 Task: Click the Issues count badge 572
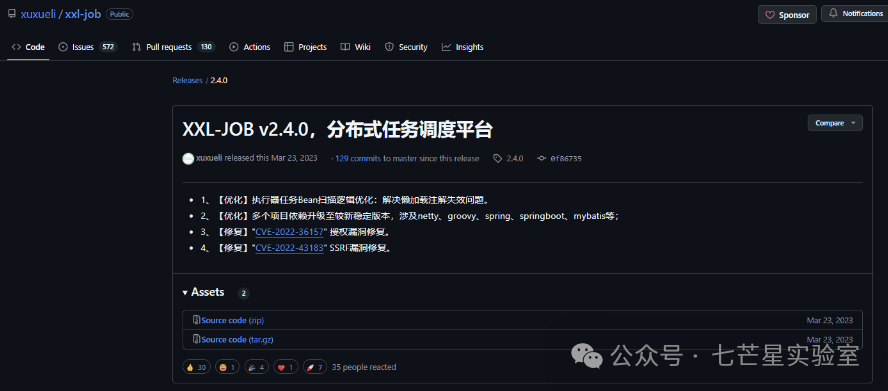(x=108, y=47)
